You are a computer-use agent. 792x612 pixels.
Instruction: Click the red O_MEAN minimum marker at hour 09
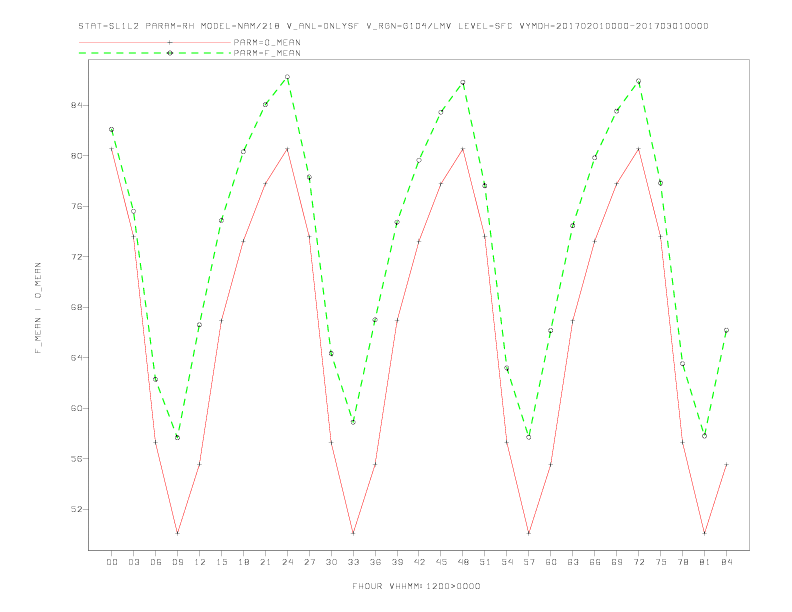coord(177,533)
